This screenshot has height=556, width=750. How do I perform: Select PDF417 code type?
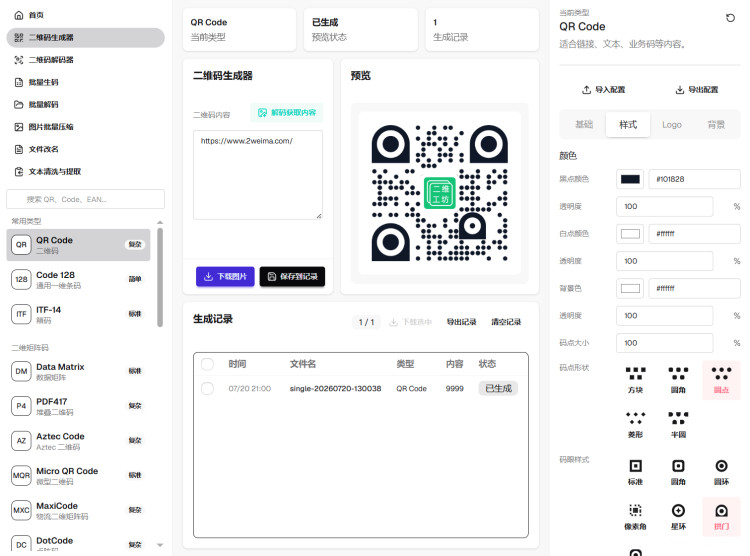[78, 406]
